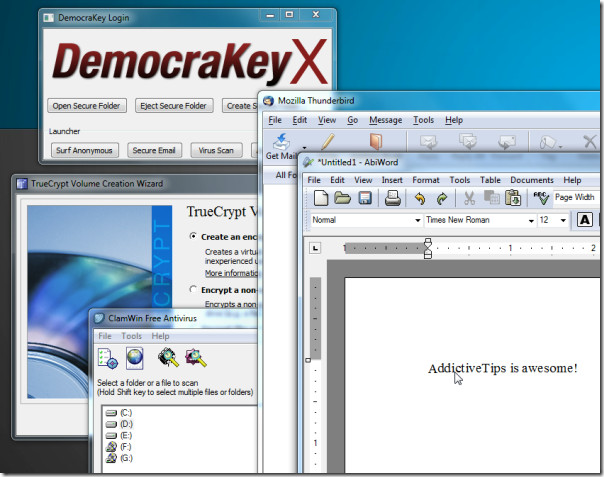Open the Normal style dropdown in AbiWord
The width and height of the screenshot is (604, 477).
point(418,220)
